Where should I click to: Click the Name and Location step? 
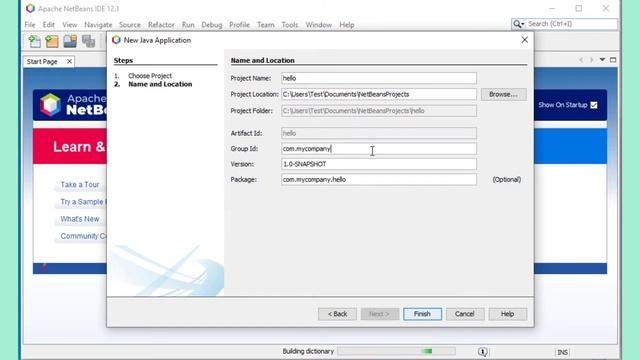pos(160,84)
